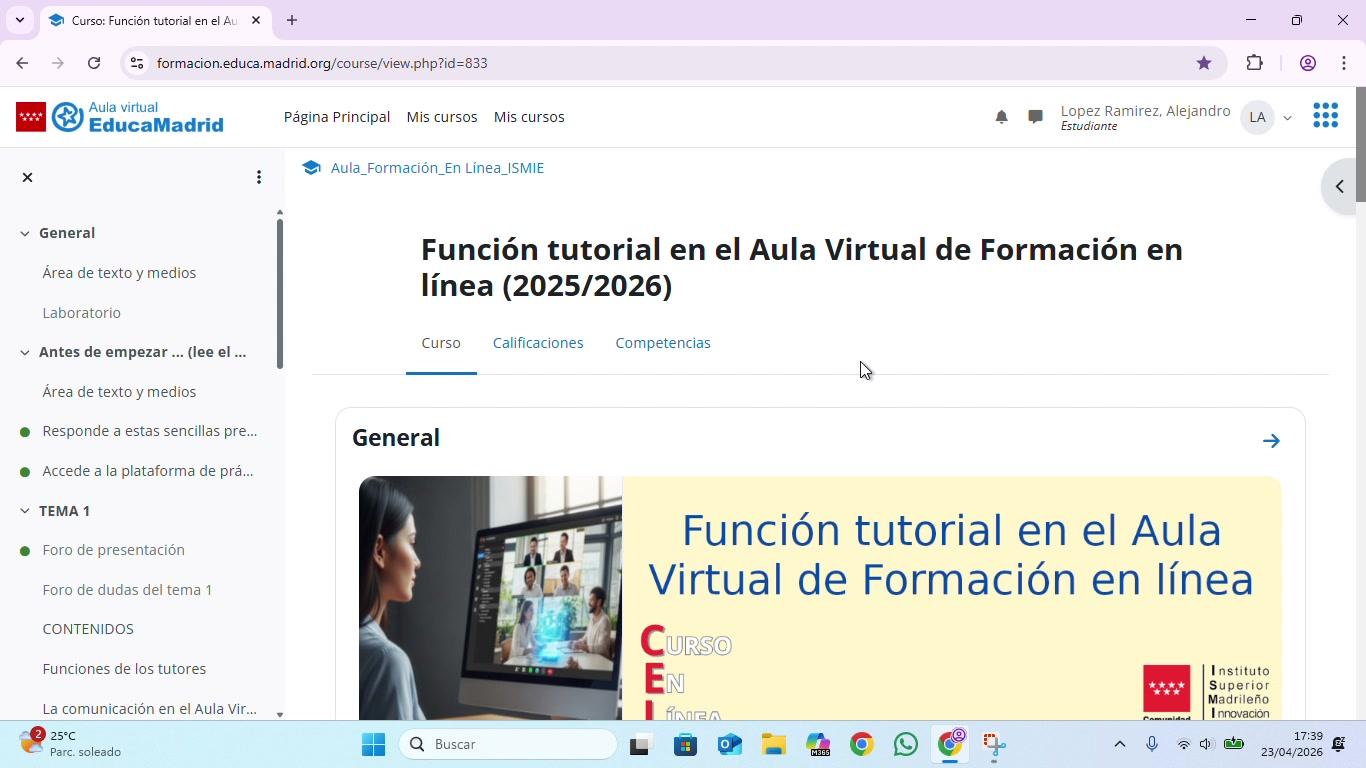The width and height of the screenshot is (1366, 768).
Task: Launch WhatsApp from the taskbar
Action: [x=906, y=744]
